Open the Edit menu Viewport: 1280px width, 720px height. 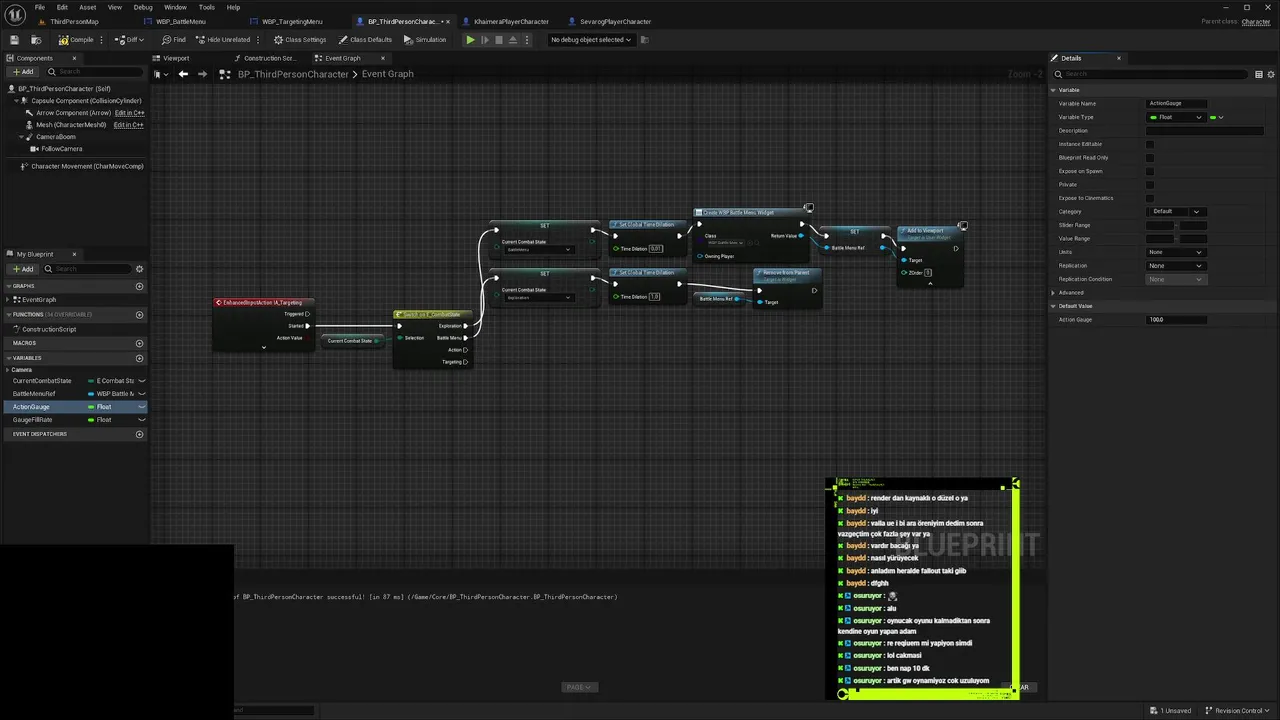coord(62,7)
